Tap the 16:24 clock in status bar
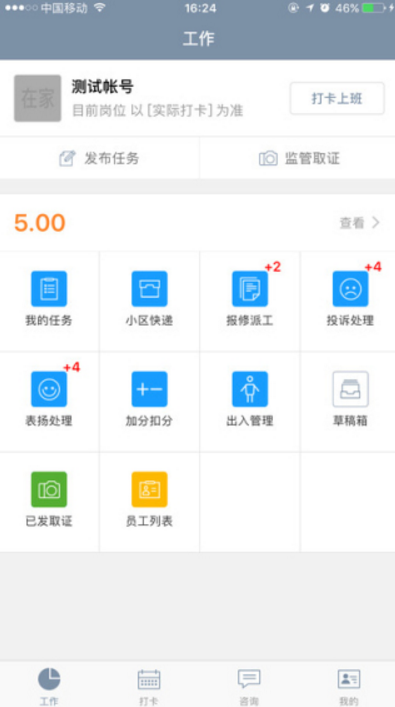The height and width of the screenshot is (707, 395). tap(200, 8)
